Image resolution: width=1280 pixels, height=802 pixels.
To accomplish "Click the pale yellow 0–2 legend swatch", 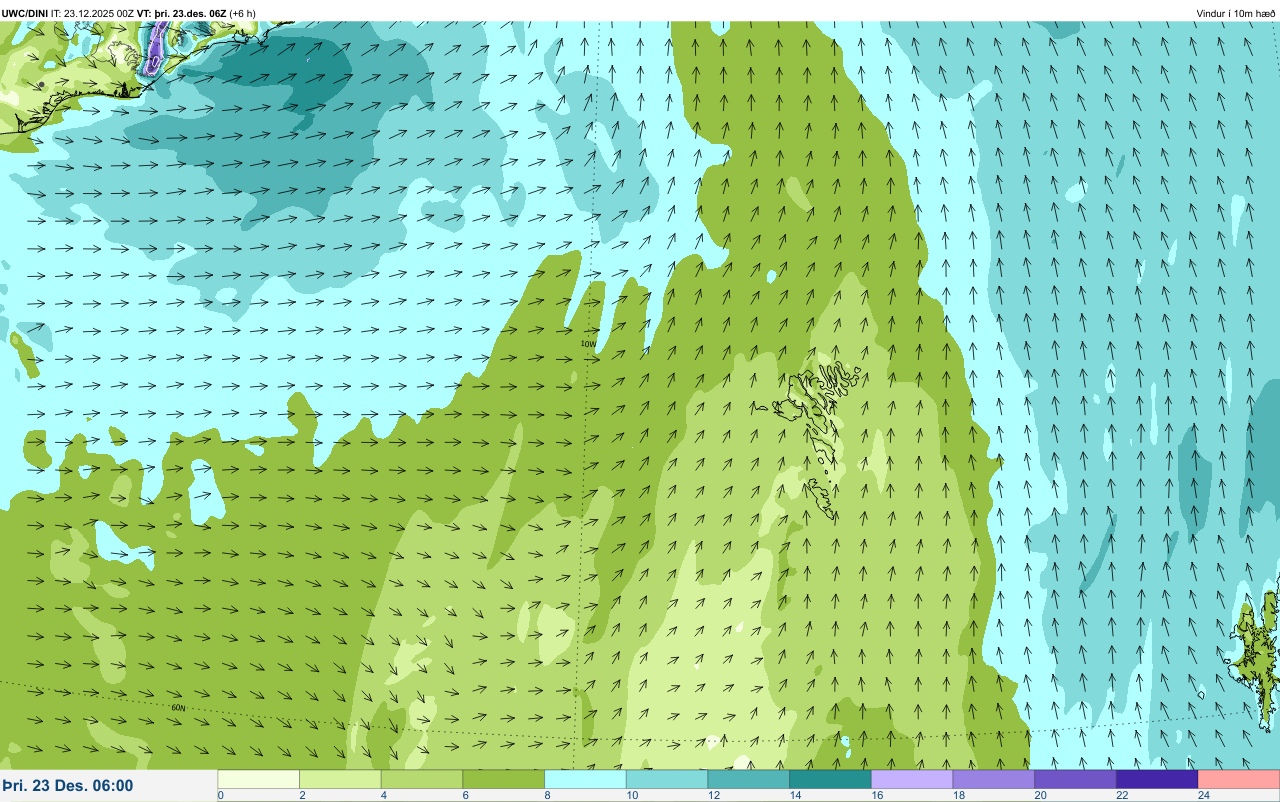I will coord(259,779).
